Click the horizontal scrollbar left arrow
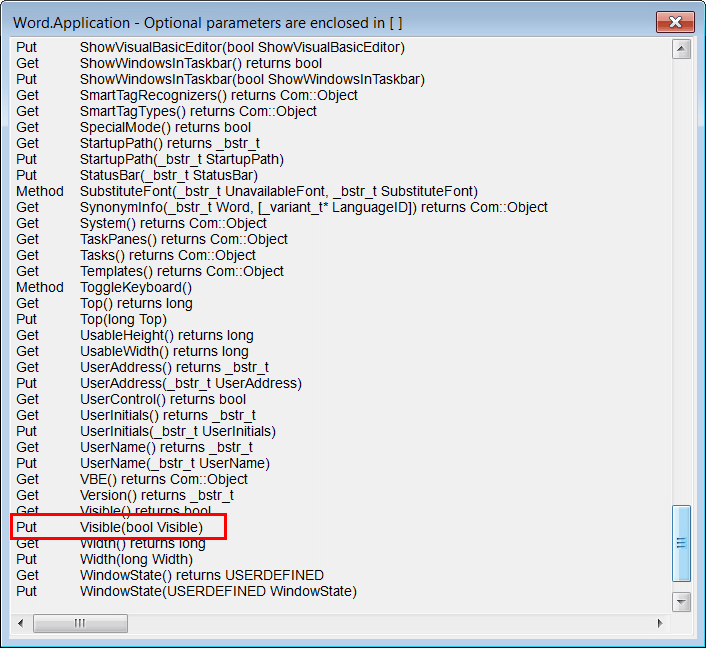Screen dimensions: 706x648 (x=20, y=623)
